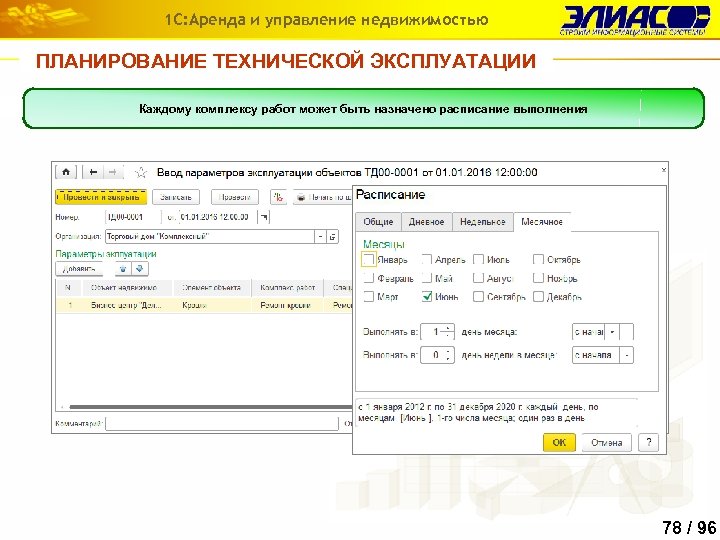The width and height of the screenshot is (720, 540).
Task: Select the Бизнес центр row cell
Action: tap(127, 305)
